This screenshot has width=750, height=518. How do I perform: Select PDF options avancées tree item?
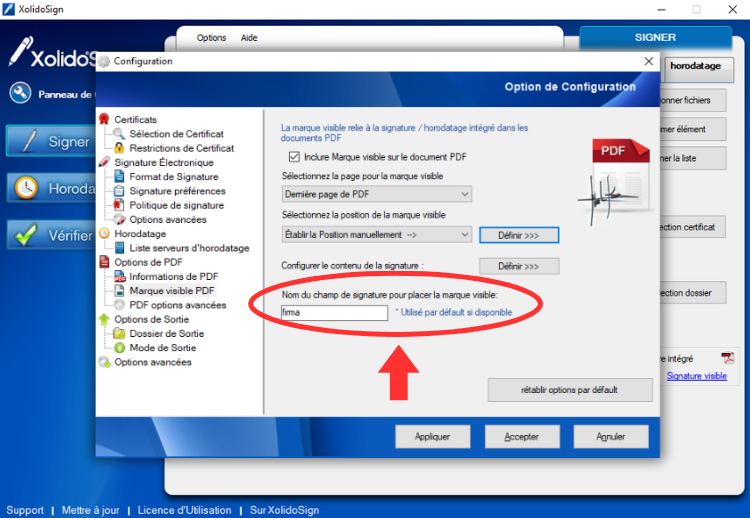point(178,305)
